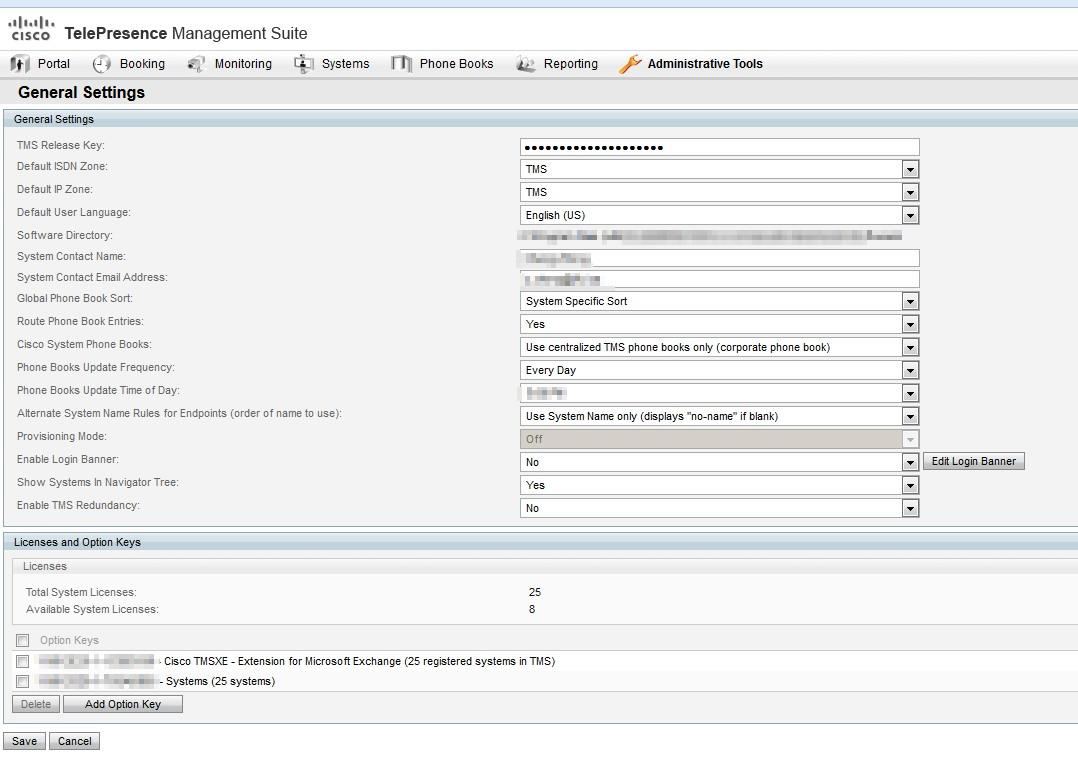Expand the Default IP Zone dropdown
This screenshot has height=781, width=1078.
click(910, 192)
